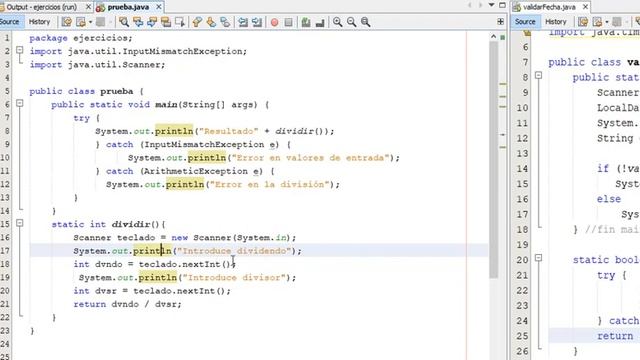Click the string "Introduce divisor"
Viewport: 640px width, 360px height.
pos(234,278)
